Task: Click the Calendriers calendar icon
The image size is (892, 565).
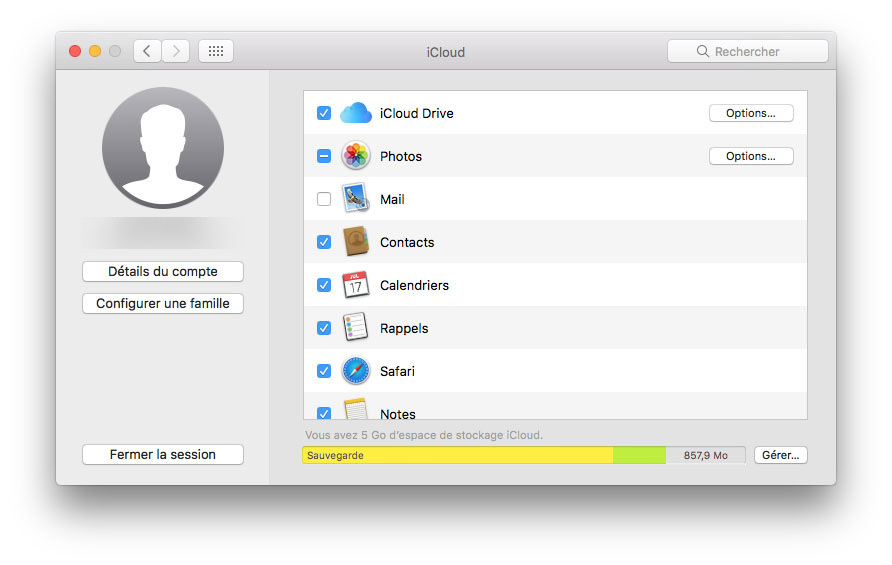Action: point(355,285)
